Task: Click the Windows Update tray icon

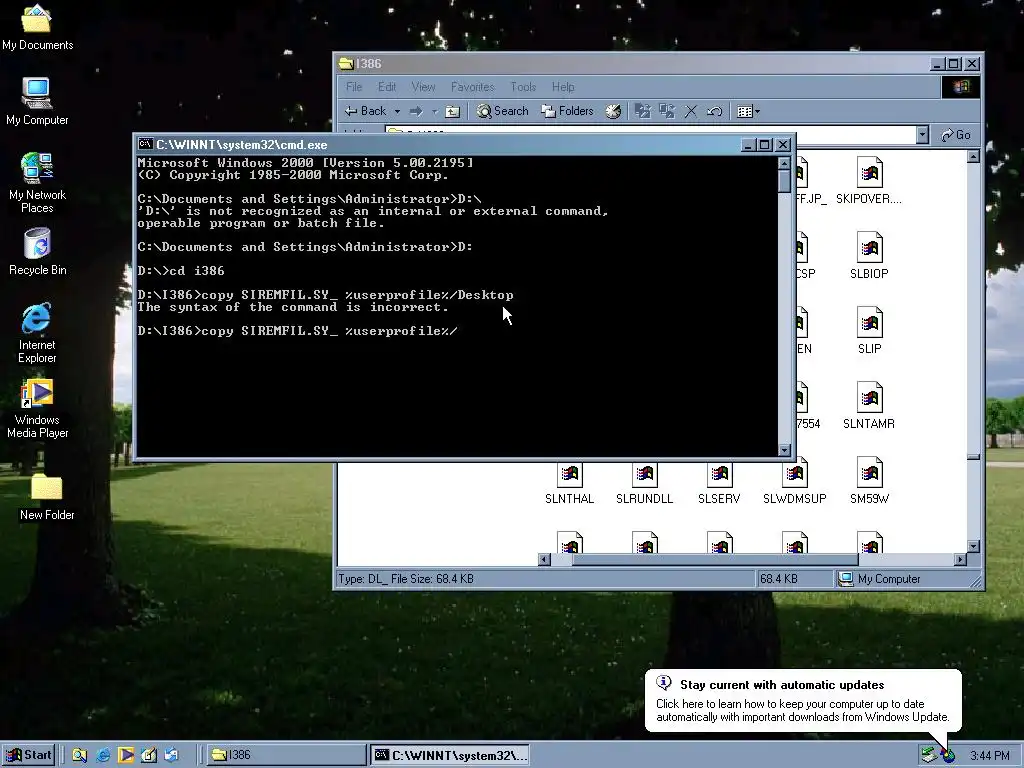Action: point(948,756)
